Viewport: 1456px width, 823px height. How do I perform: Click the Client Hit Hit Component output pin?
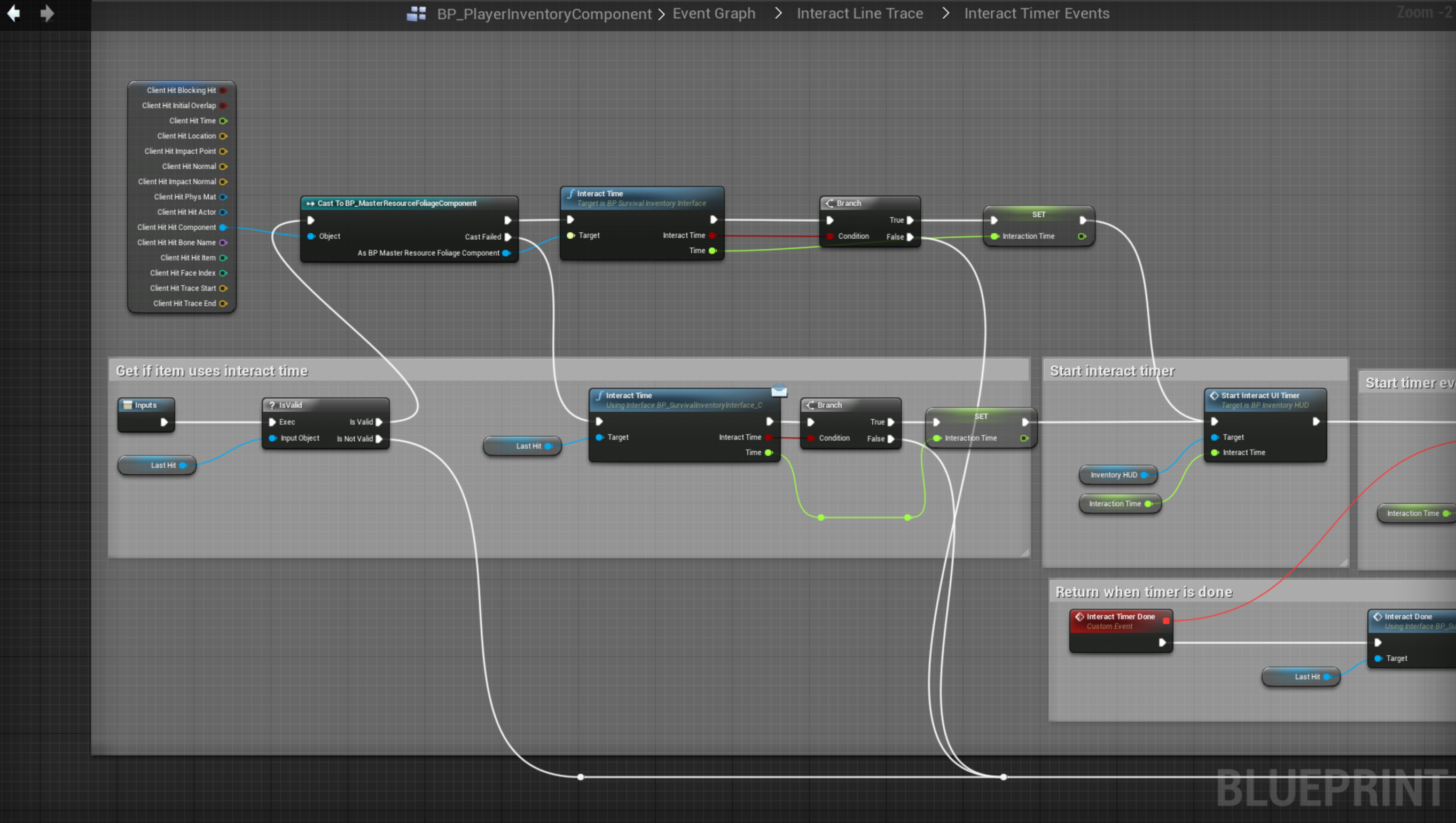pyautogui.click(x=223, y=227)
